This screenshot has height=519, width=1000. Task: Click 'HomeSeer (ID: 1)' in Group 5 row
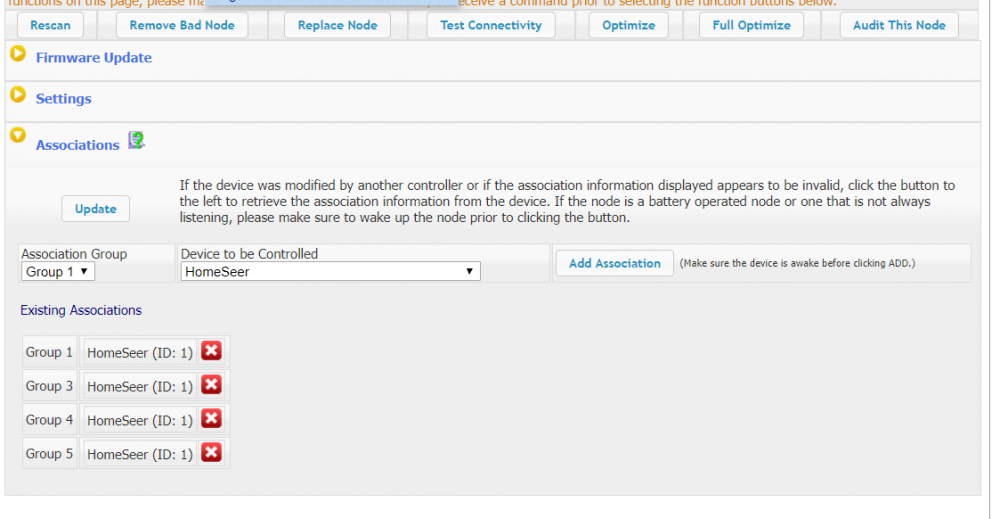coord(140,454)
